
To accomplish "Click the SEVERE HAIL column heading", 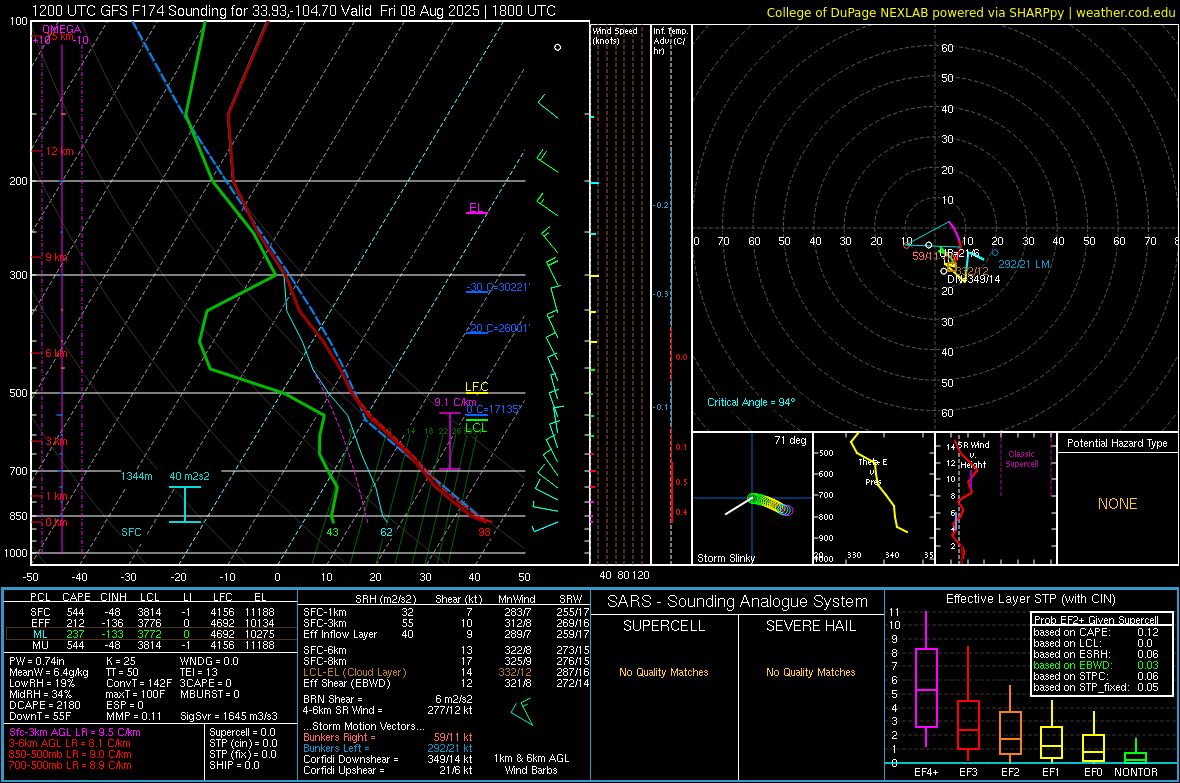I will coord(810,626).
